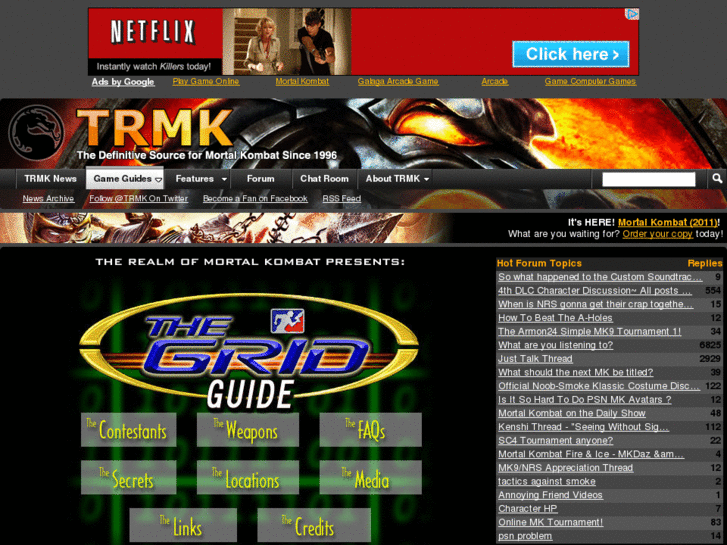
Task: Open The Weapons guide button
Action: point(248,430)
